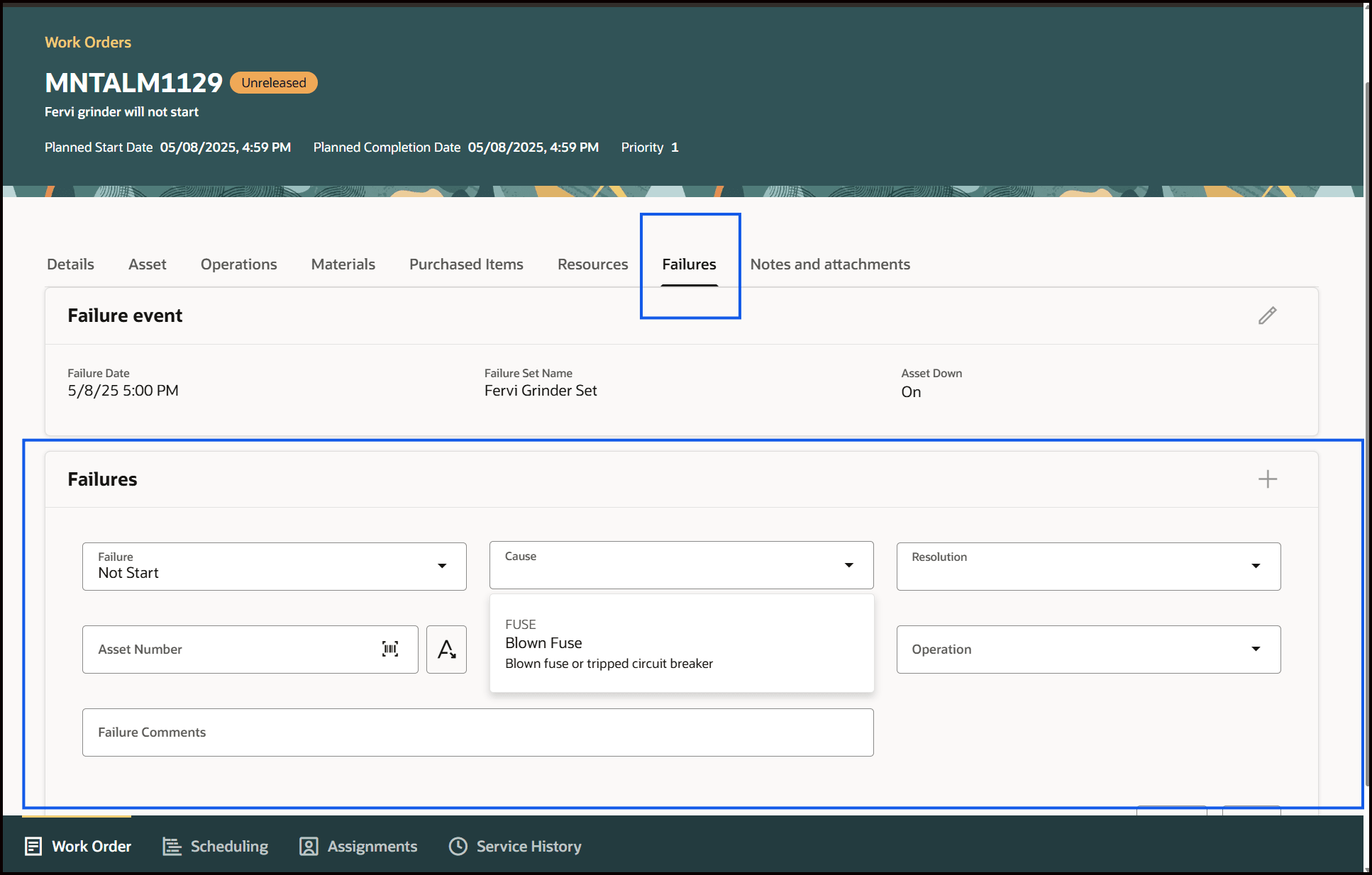This screenshot has width=1372, height=875.
Task: Open the Work Order bottom navigation item
Action: coord(79,846)
